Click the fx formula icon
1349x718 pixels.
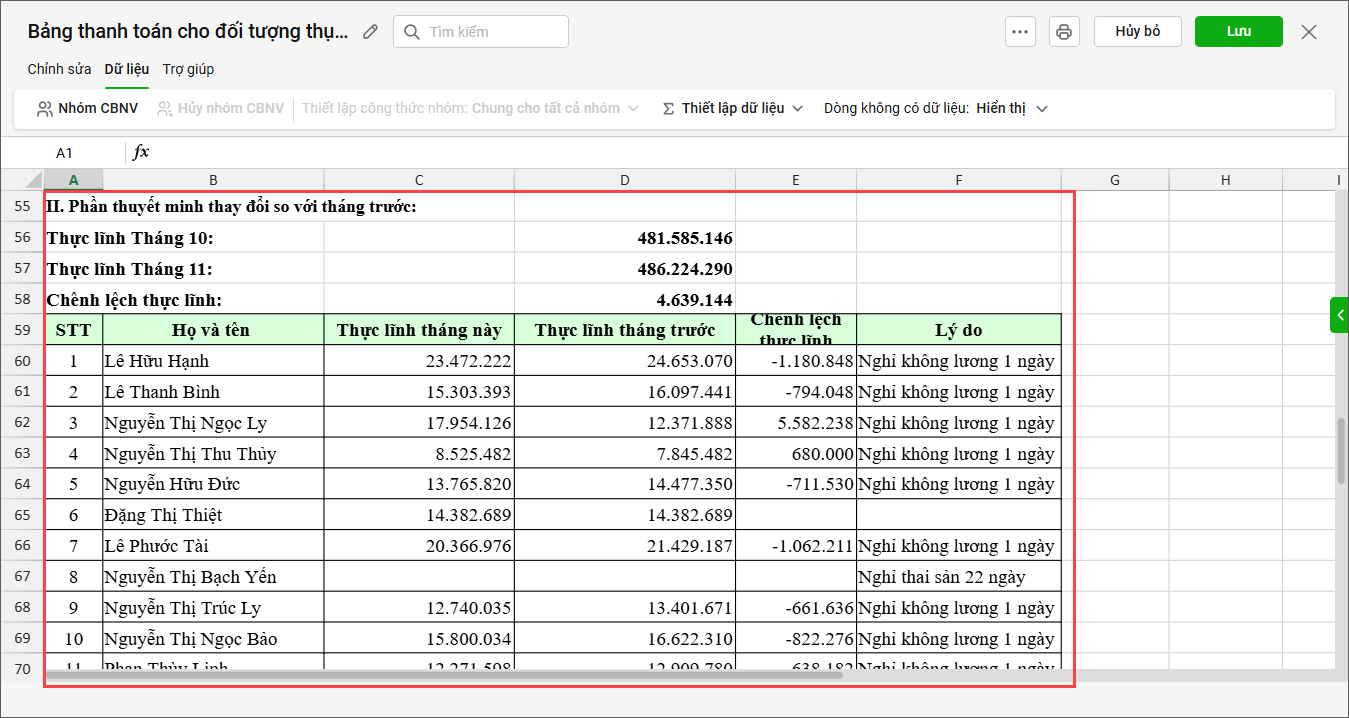141,152
